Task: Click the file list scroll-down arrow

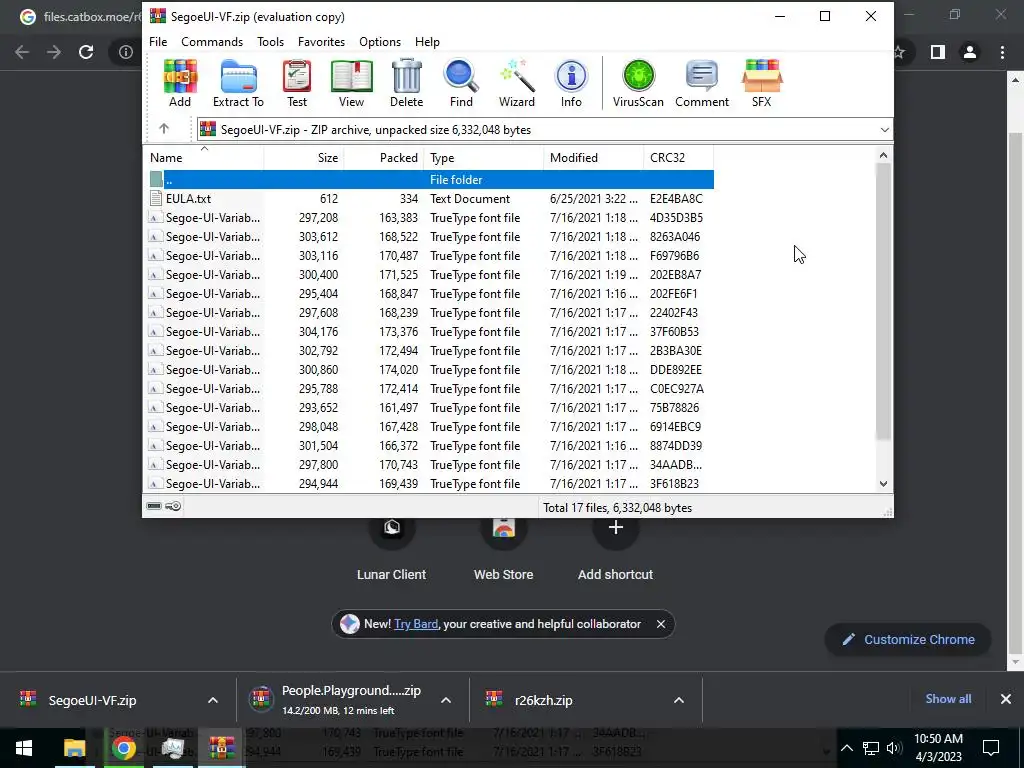Action: (x=883, y=484)
